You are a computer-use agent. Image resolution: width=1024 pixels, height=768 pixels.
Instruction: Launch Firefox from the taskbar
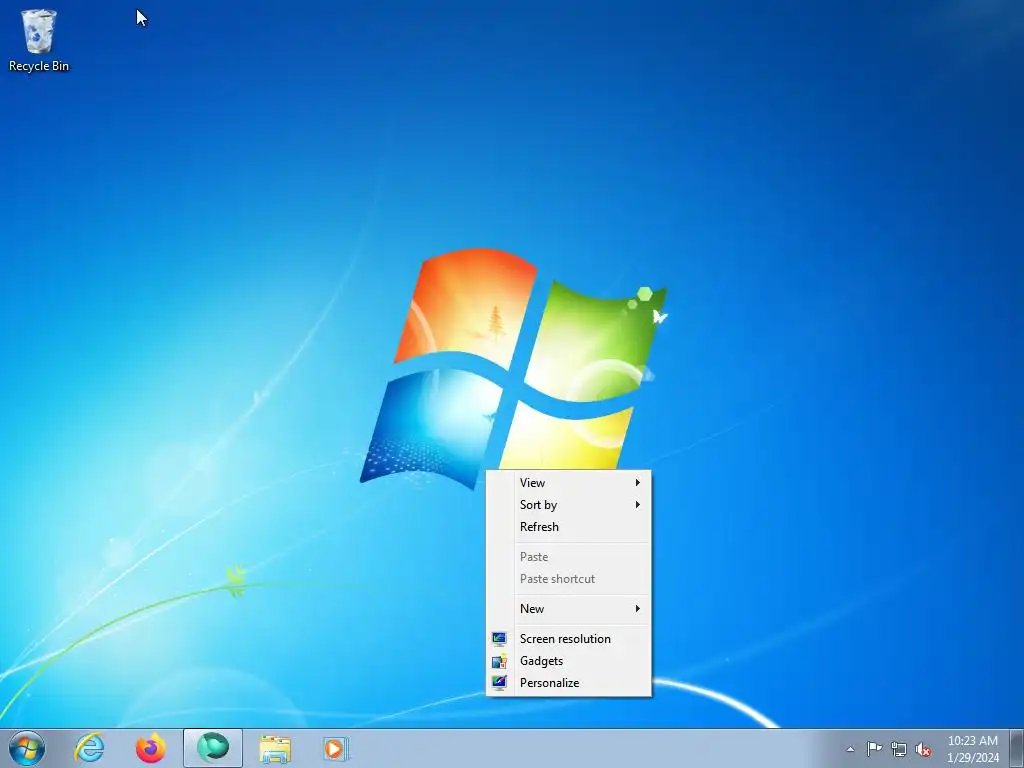pos(151,748)
